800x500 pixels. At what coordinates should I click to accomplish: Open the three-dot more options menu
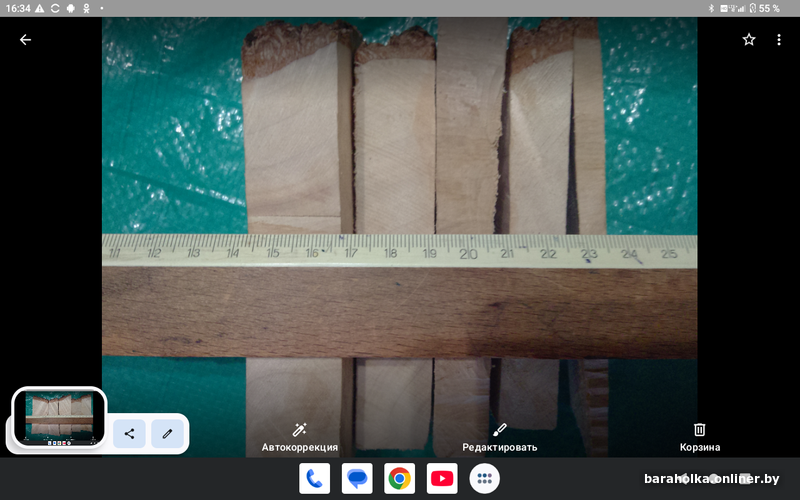point(779,40)
